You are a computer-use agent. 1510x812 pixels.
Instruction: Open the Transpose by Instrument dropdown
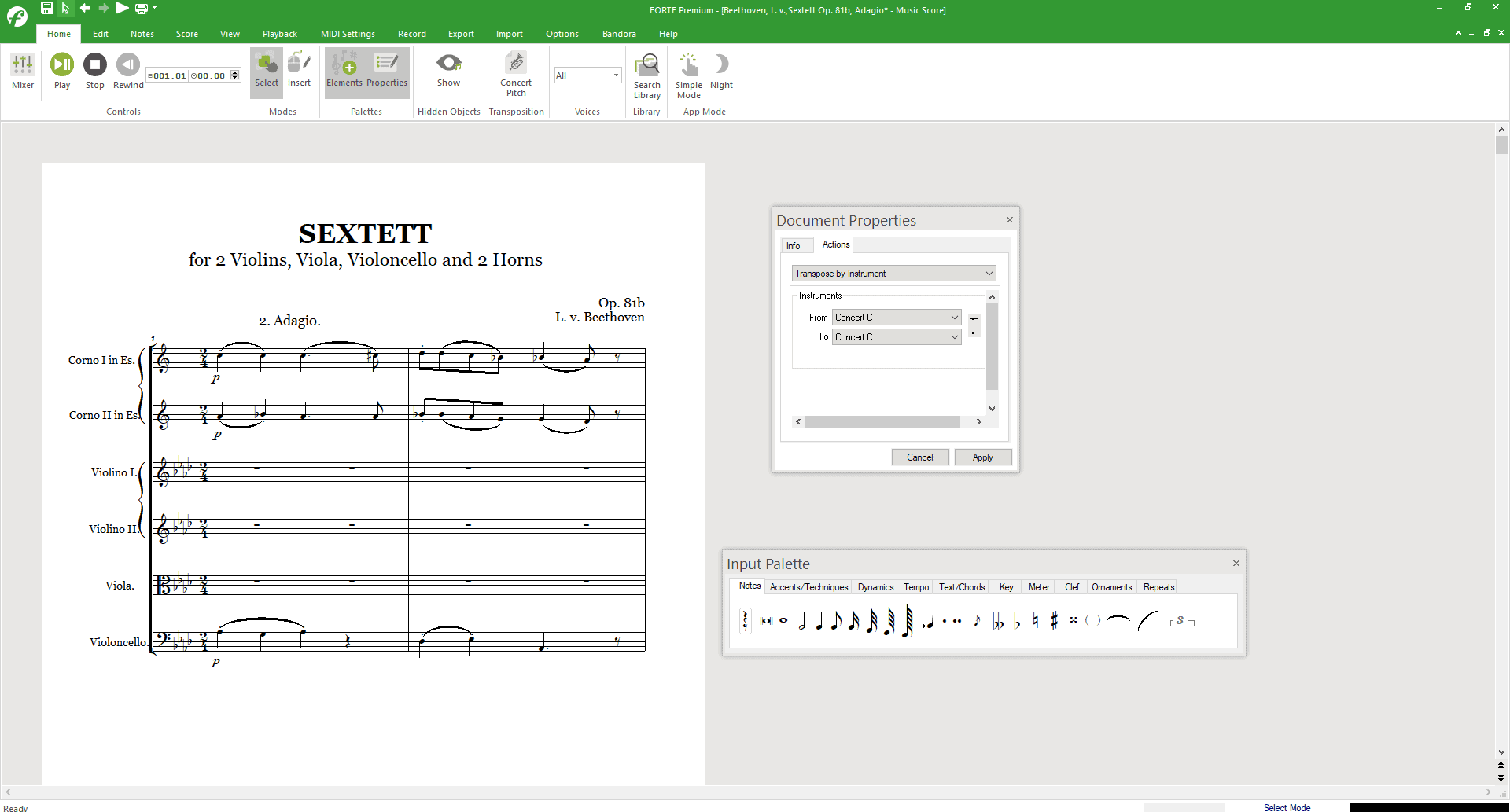click(x=893, y=274)
